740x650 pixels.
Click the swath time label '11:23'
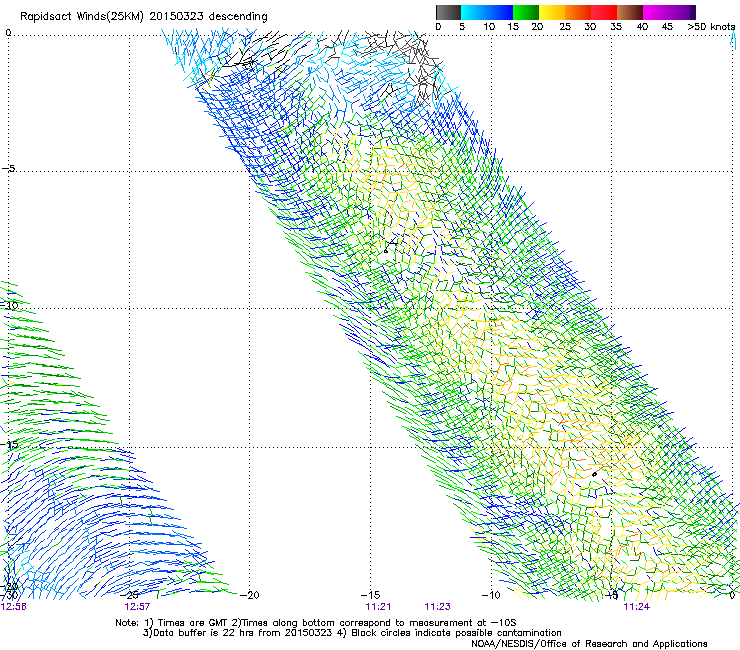point(437,607)
